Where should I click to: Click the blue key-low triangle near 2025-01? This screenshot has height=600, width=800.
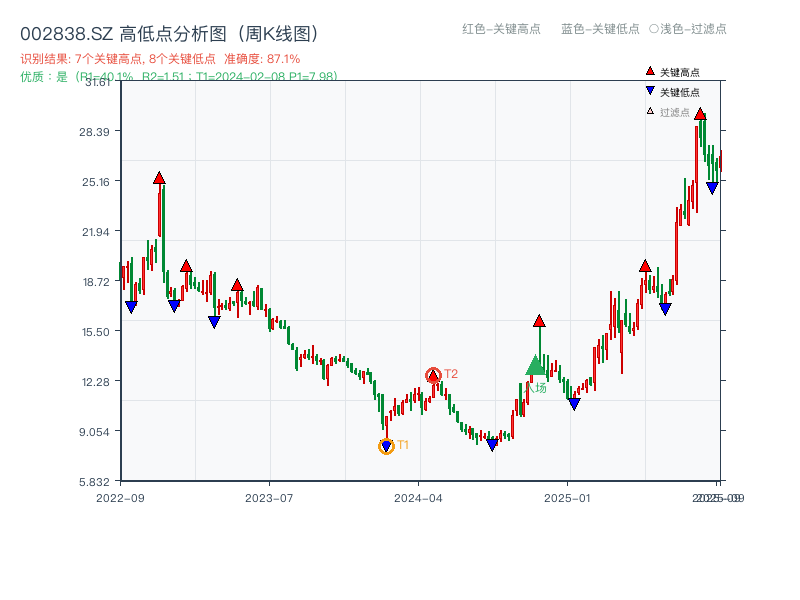(x=574, y=404)
